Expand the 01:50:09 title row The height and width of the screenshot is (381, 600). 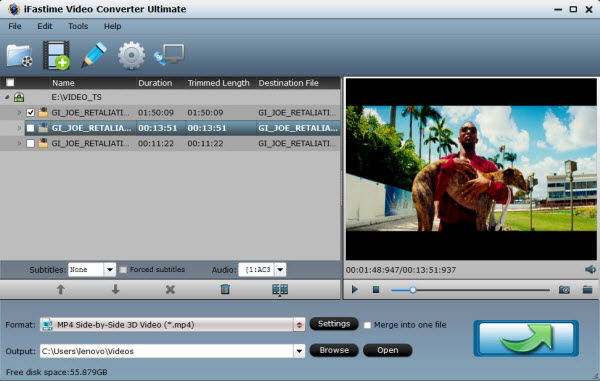[x=19, y=112]
